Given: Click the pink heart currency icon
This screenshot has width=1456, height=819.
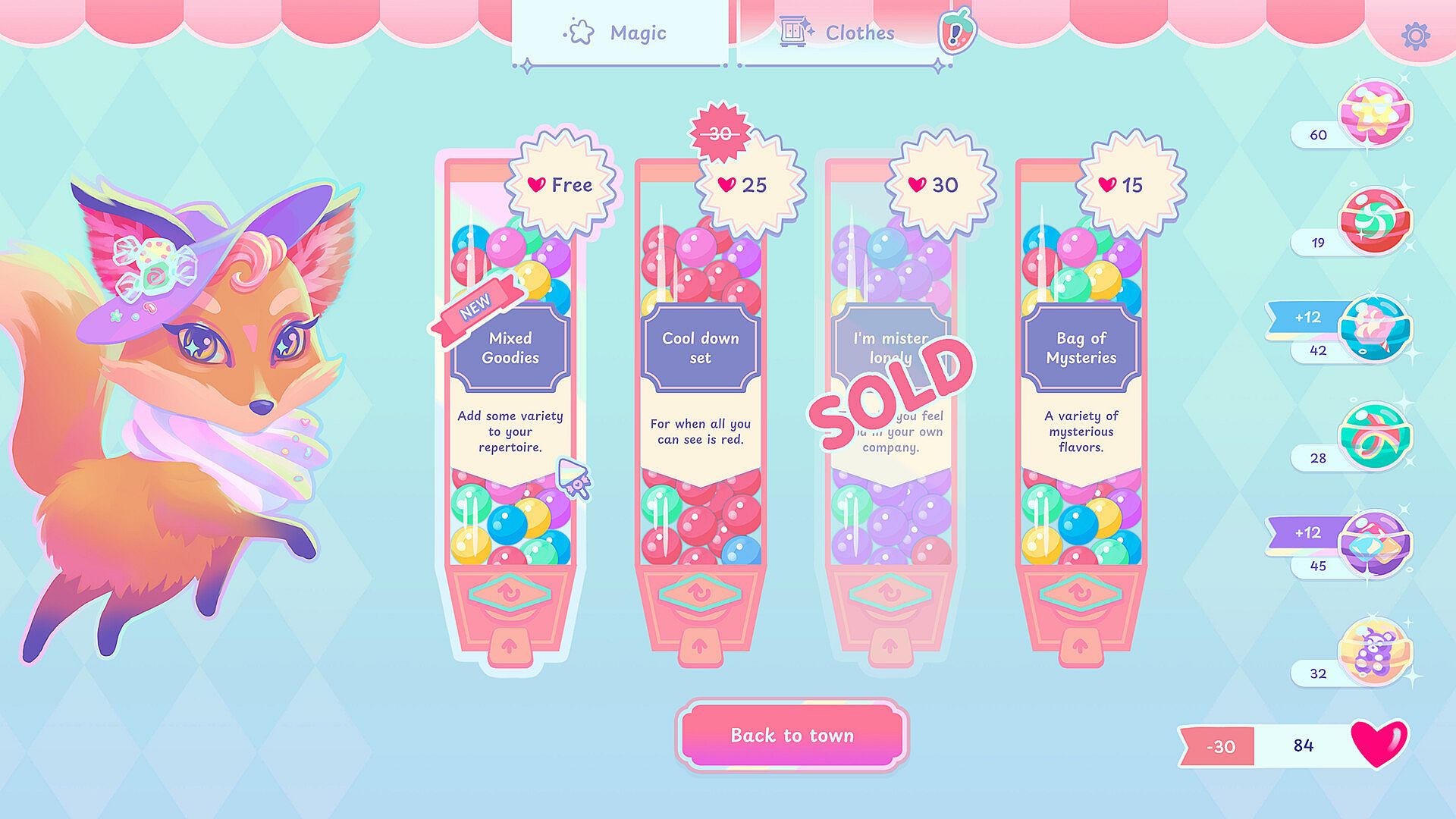Looking at the screenshot, I should pyautogui.click(x=1379, y=743).
